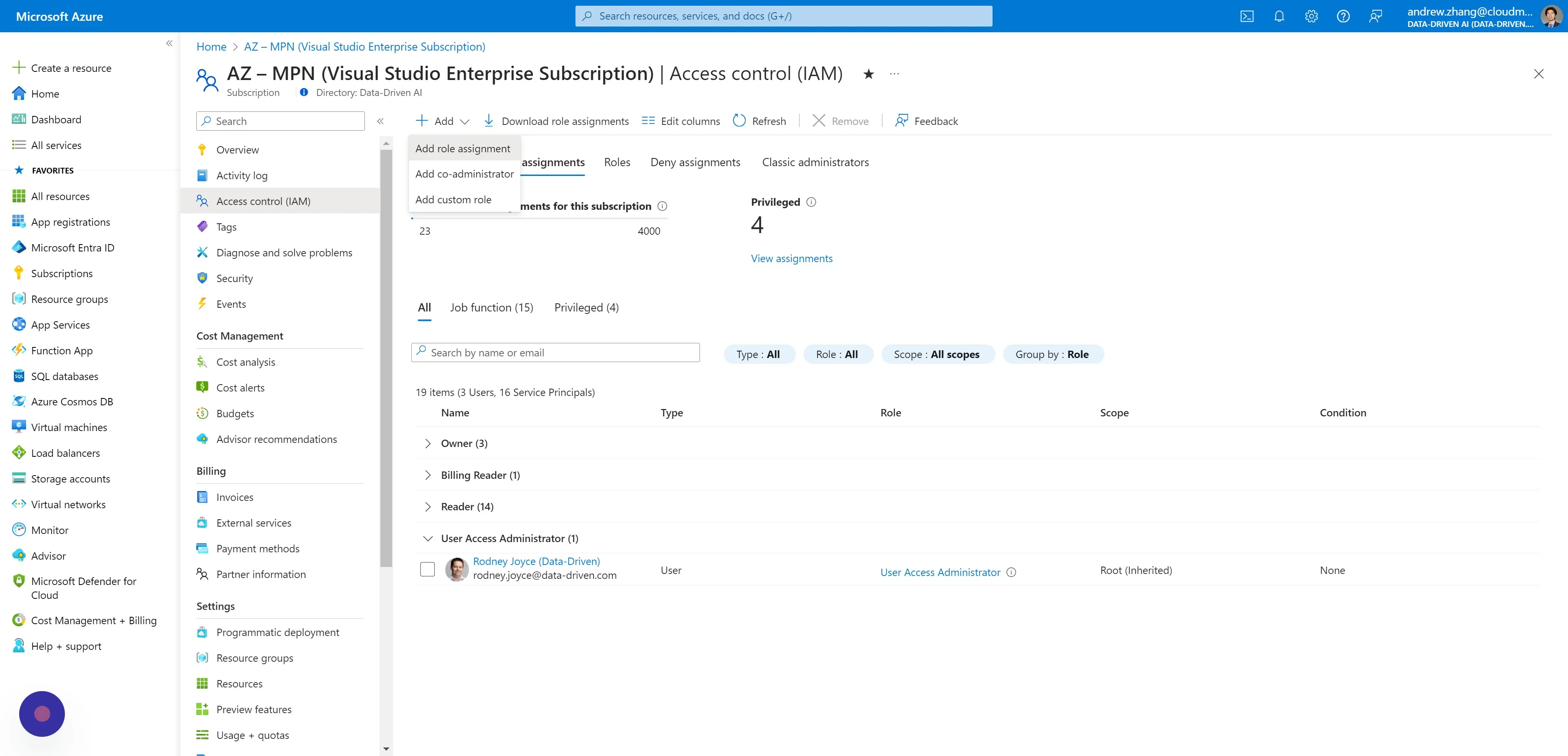This screenshot has height=756, width=1568.
Task: Click the Feedback toolbar button
Action: coord(926,121)
